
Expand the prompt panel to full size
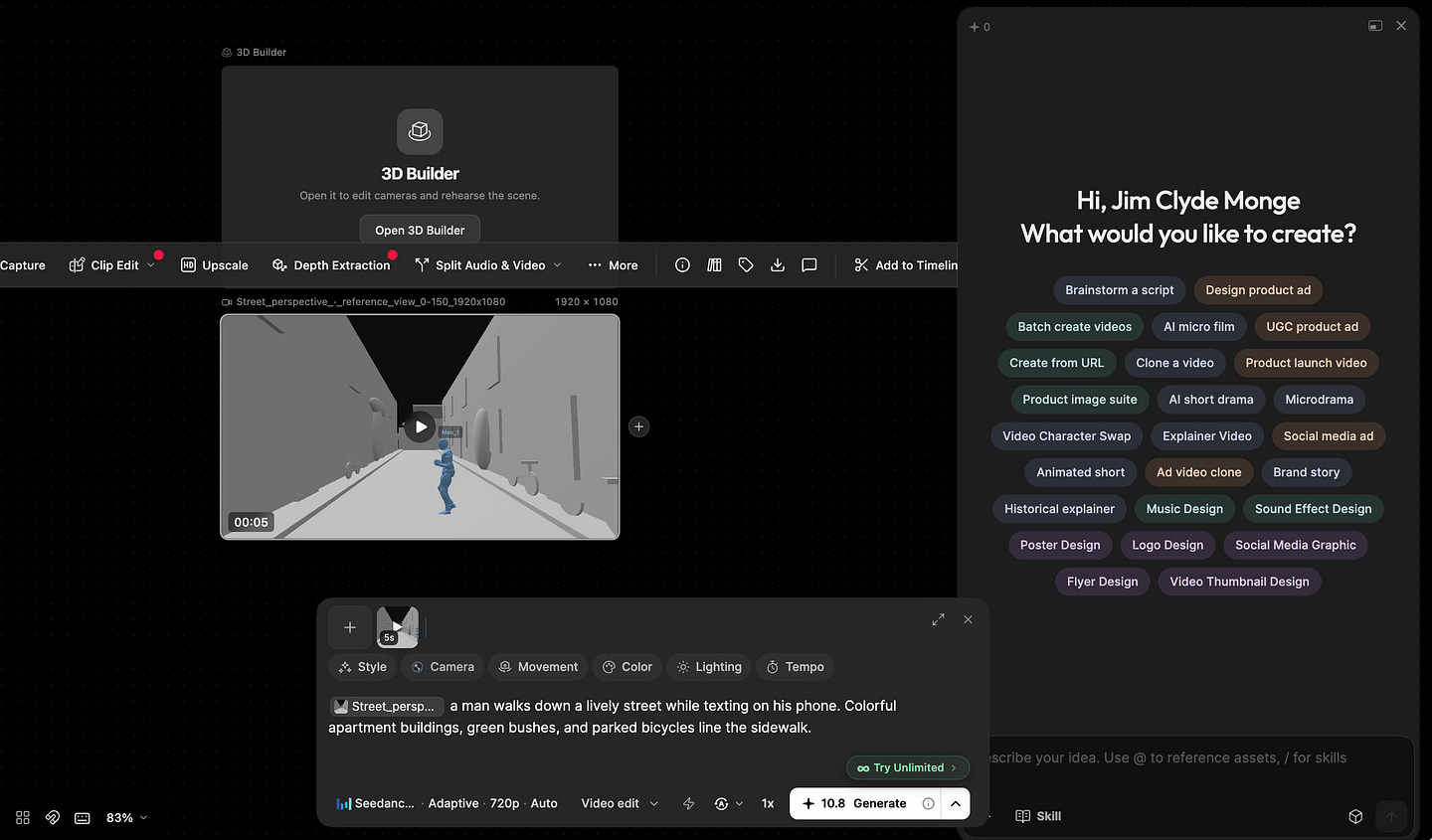pyautogui.click(x=938, y=619)
